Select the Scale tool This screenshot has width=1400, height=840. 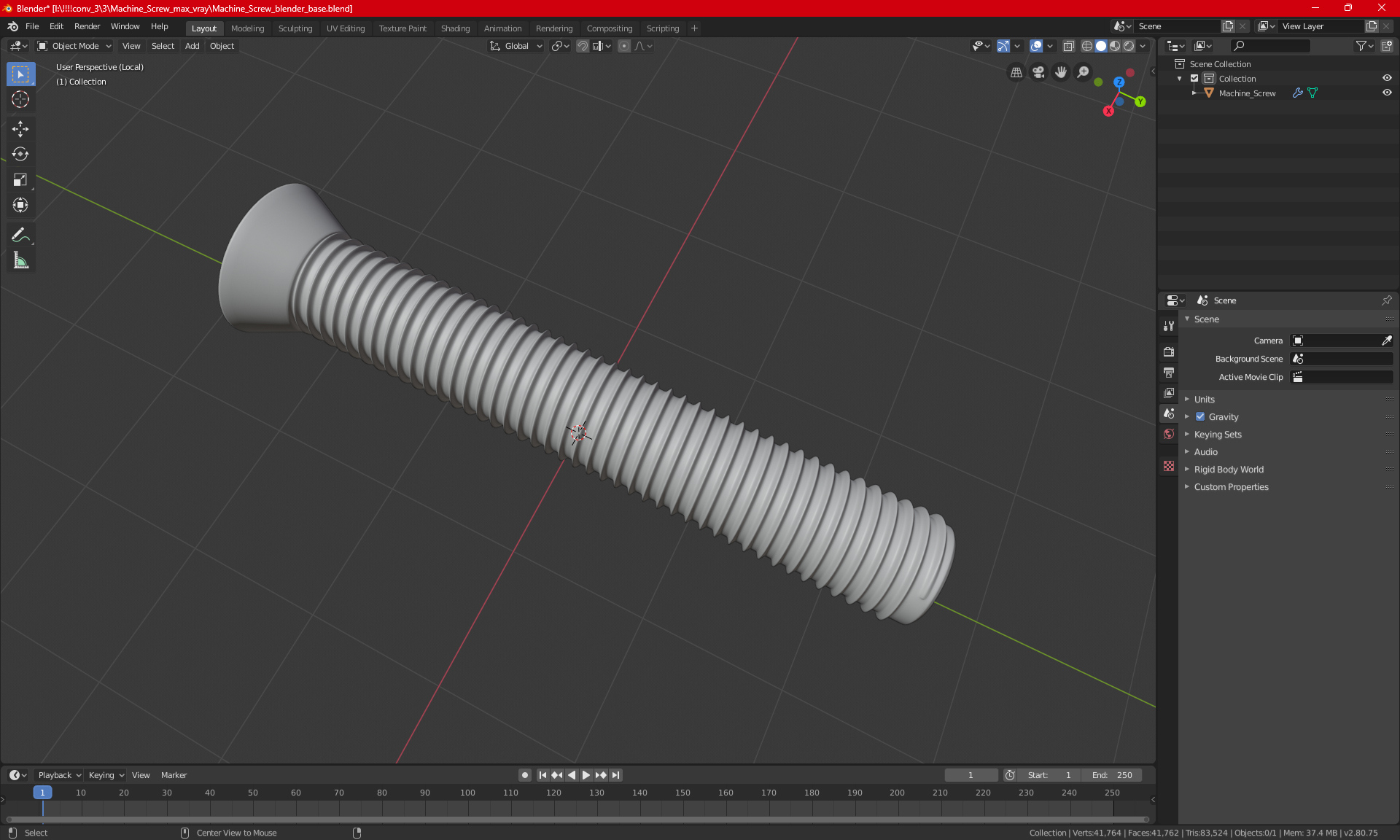[x=20, y=179]
